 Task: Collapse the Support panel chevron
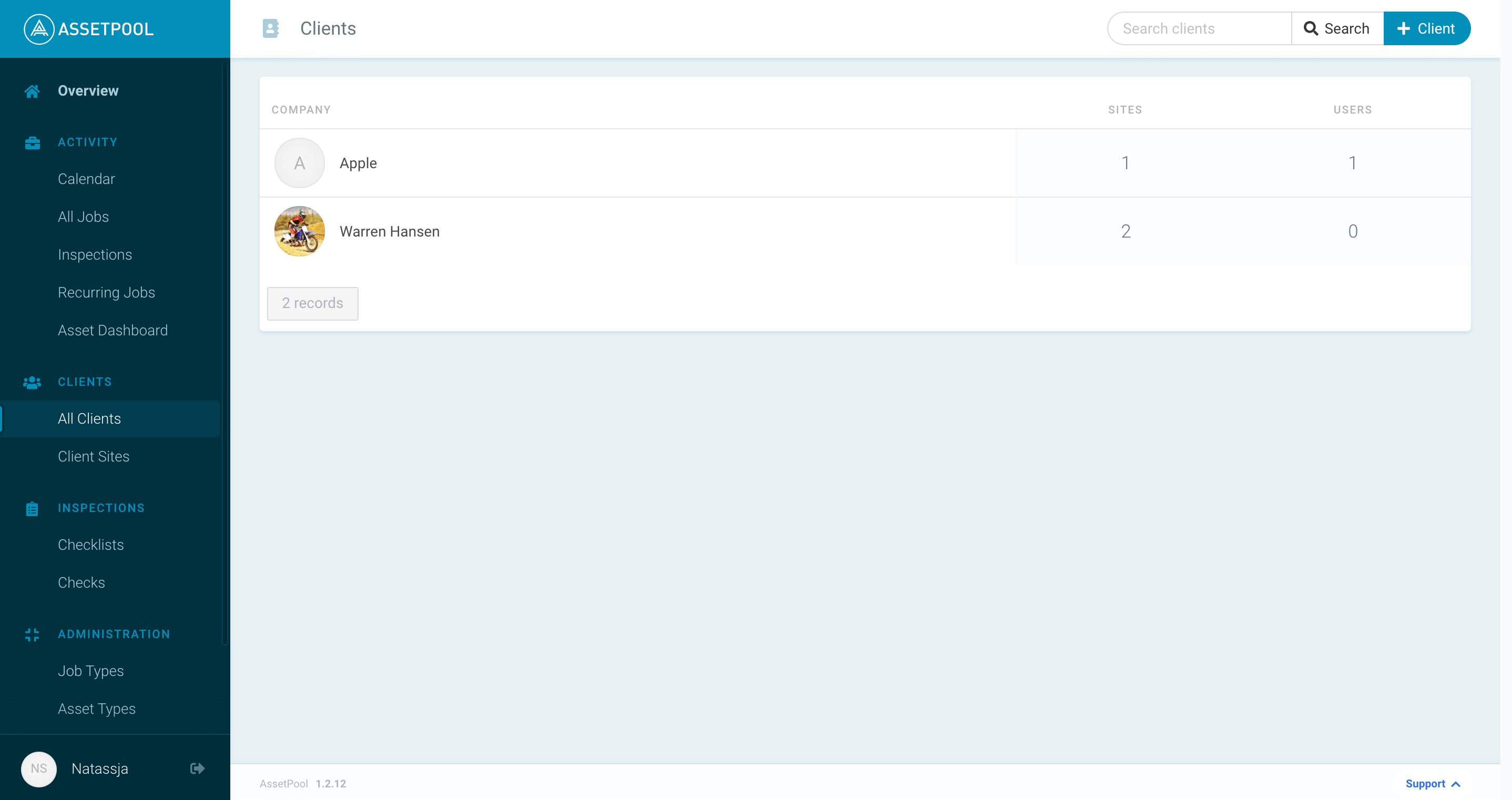pos(1456,784)
